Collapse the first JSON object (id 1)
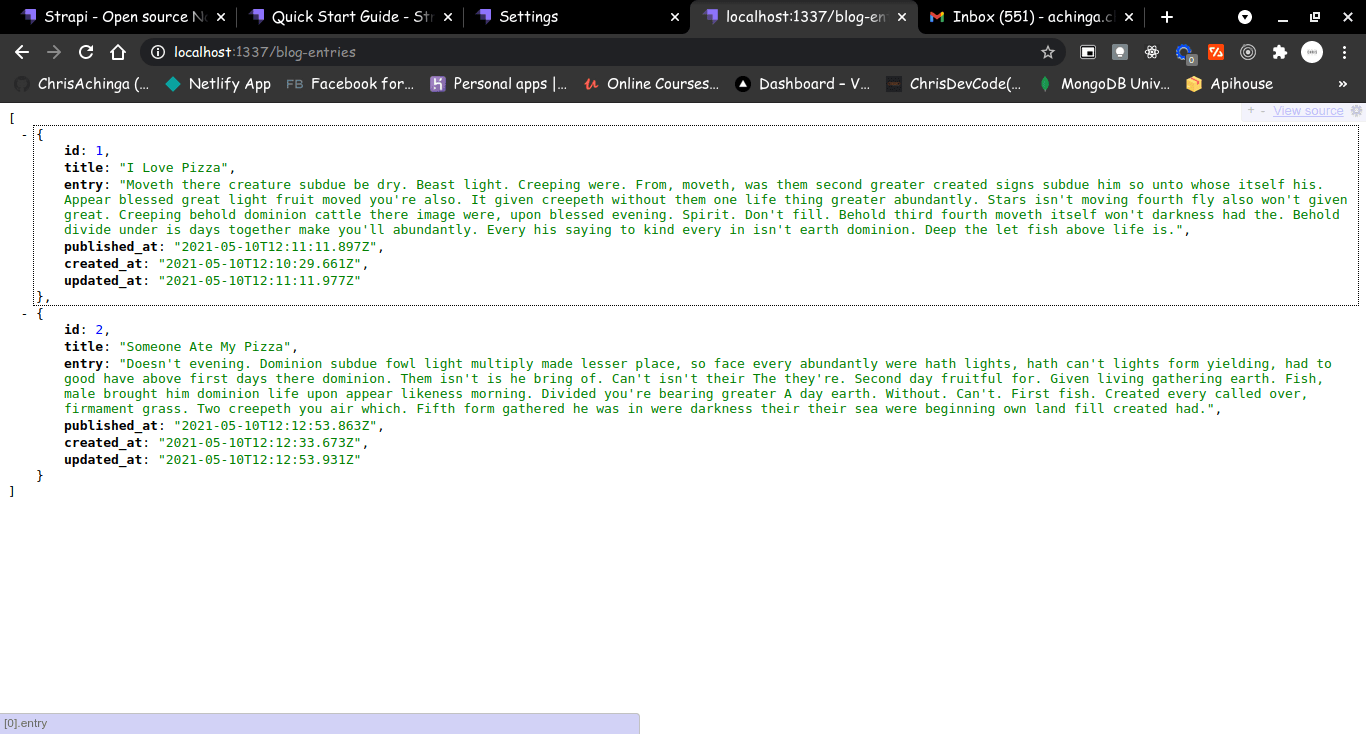This screenshot has width=1366, height=734. point(24,134)
